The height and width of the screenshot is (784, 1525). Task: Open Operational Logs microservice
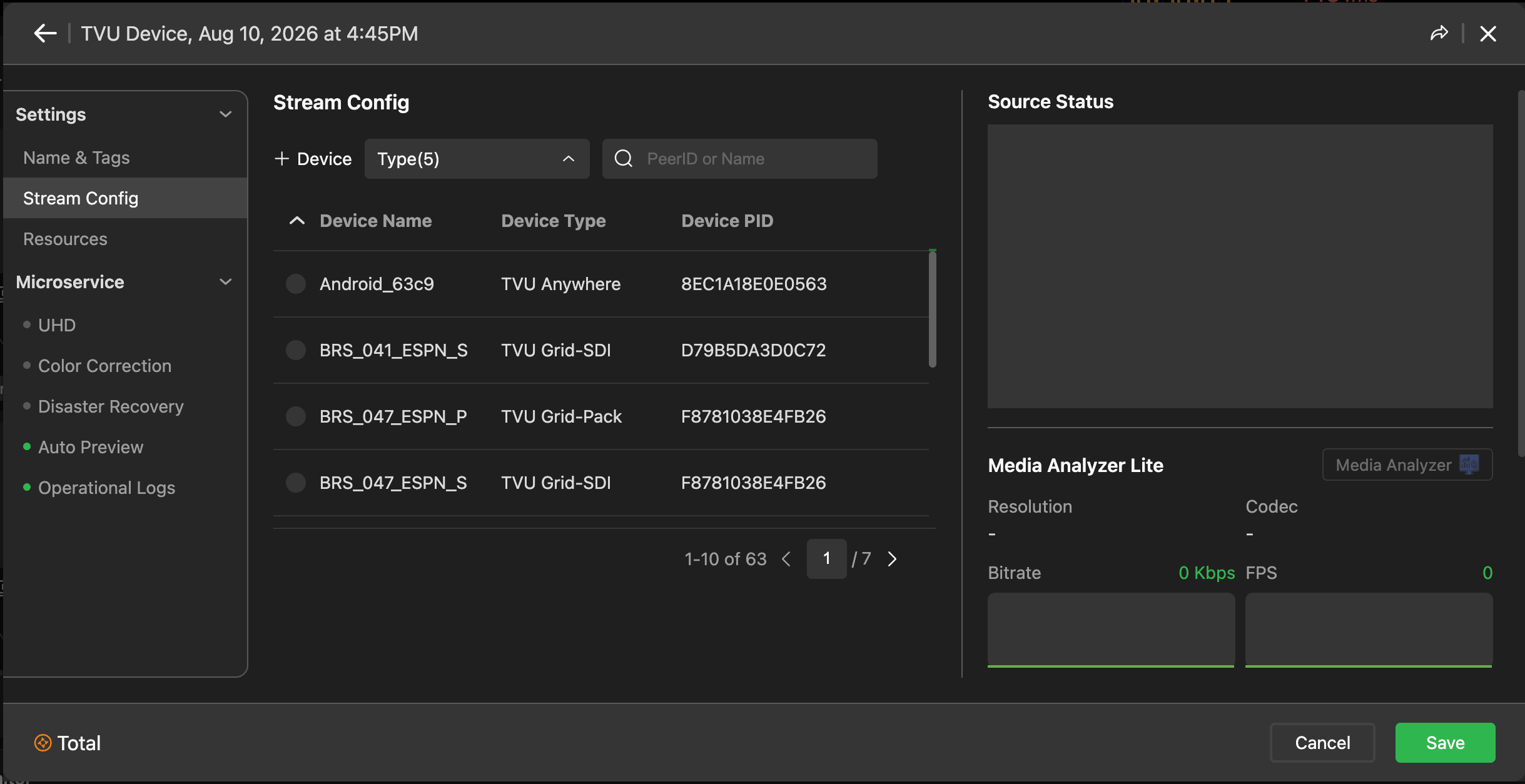[x=106, y=488]
